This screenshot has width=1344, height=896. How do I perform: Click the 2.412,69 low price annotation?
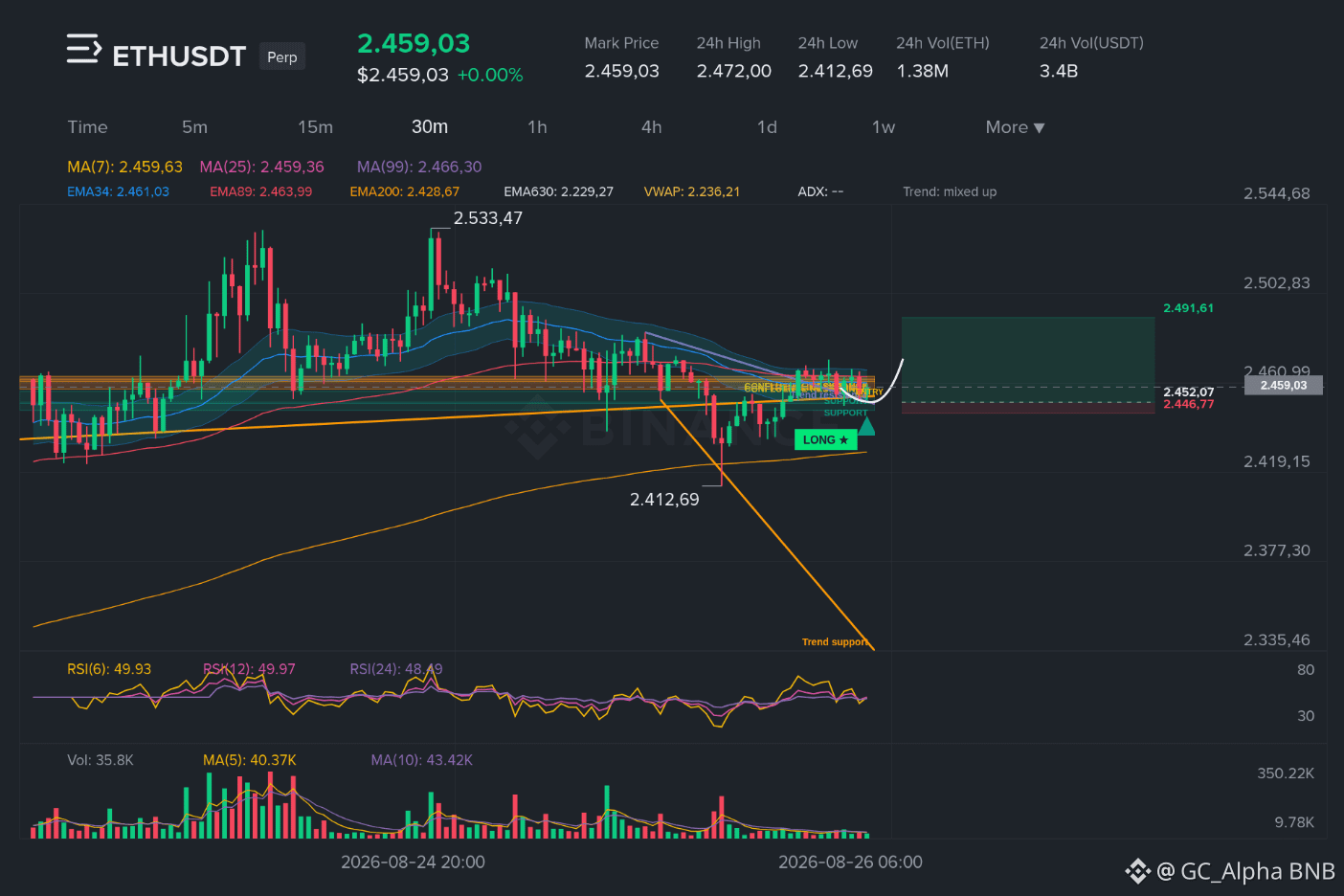[x=664, y=500]
